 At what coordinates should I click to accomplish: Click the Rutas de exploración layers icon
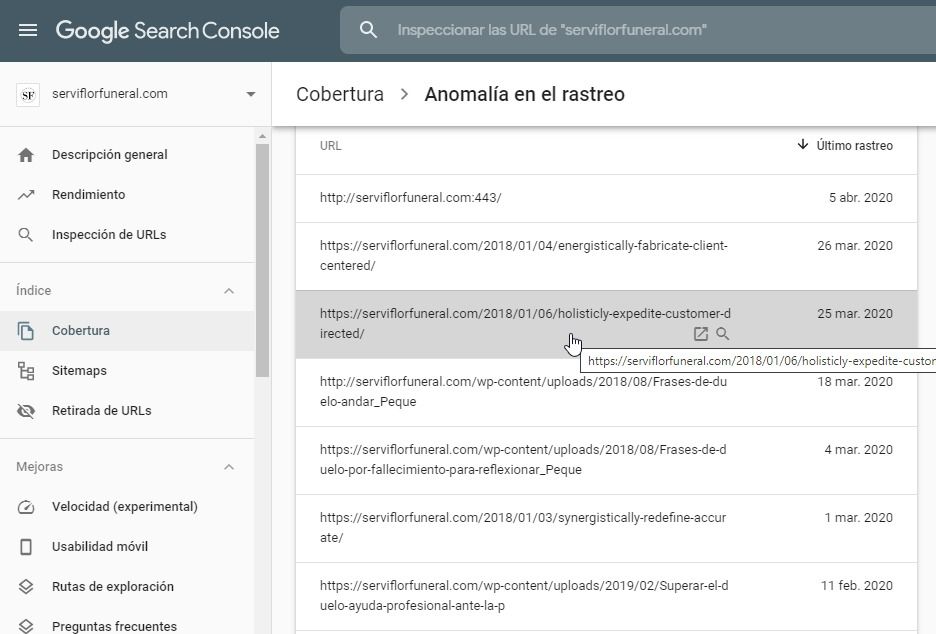[x=26, y=587]
